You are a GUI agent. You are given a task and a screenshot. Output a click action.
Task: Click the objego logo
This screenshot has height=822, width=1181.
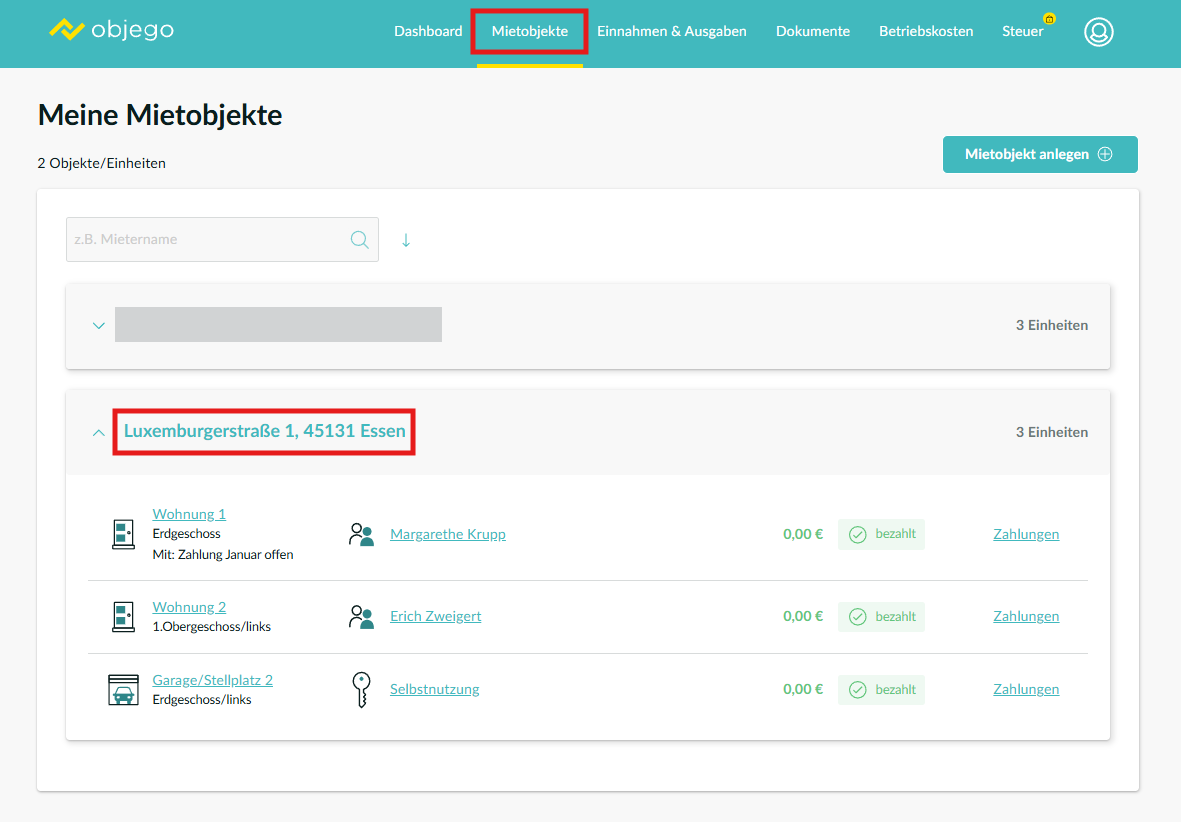[111, 30]
